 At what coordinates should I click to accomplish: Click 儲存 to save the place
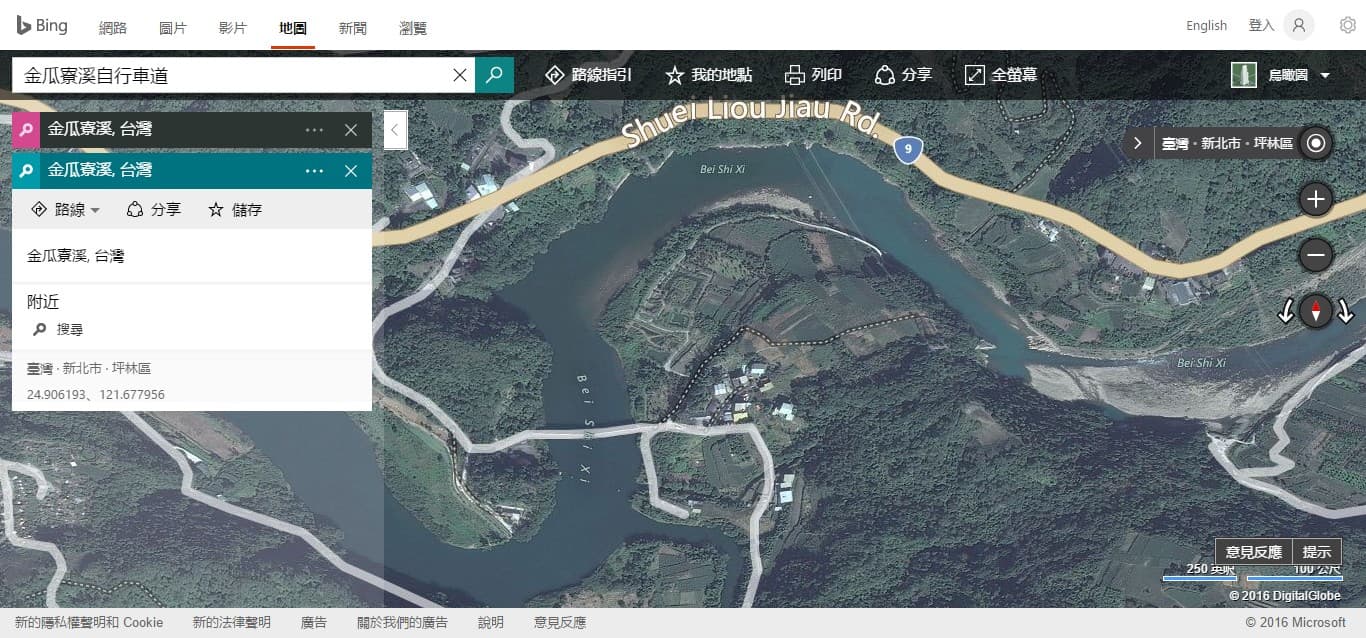tap(235, 210)
